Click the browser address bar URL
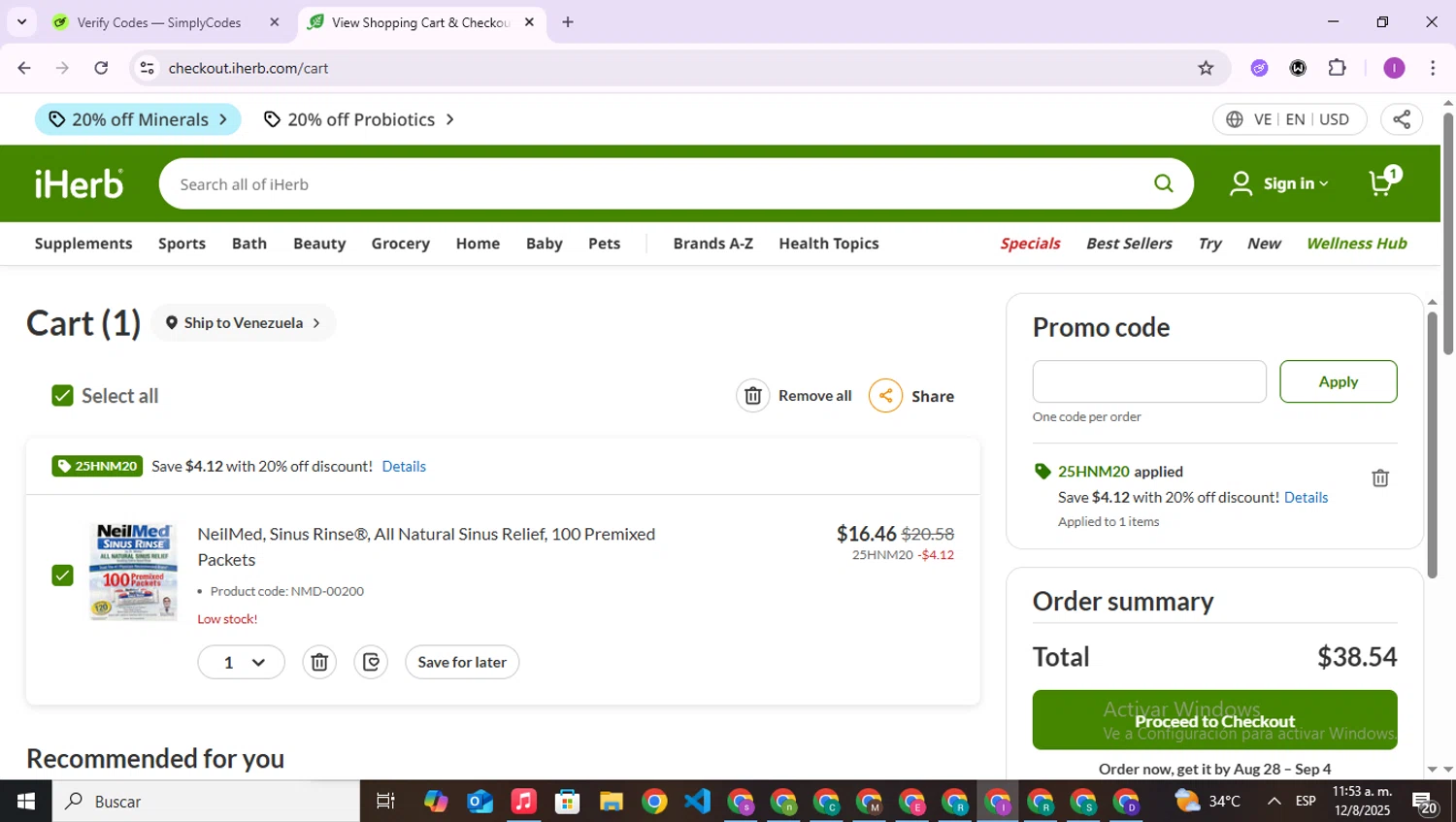This screenshot has height=822, width=1456. 248,68
